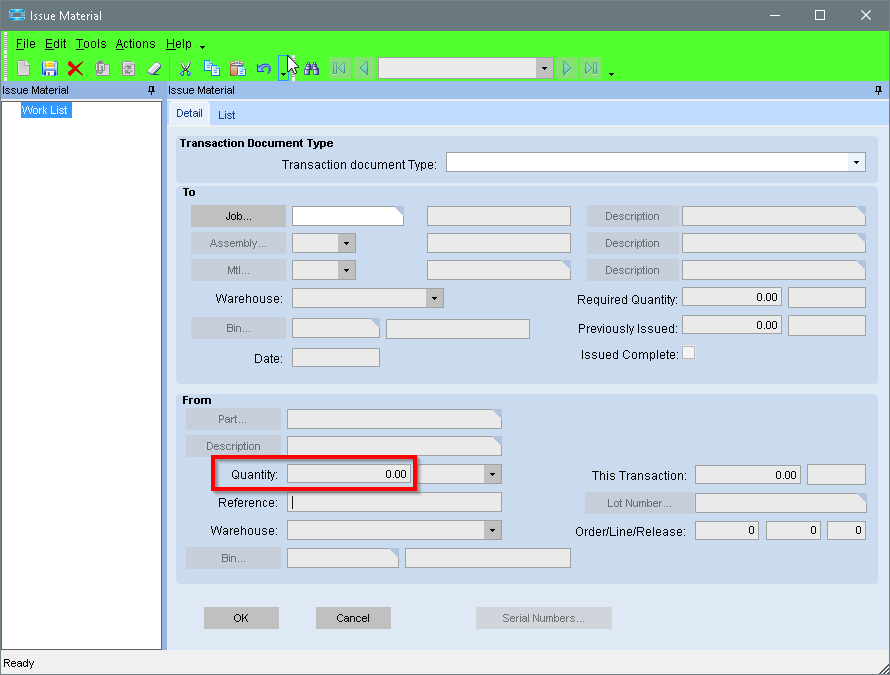The image size is (890, 675).
Task: Click the Job... search button
Action: pos(238,216)
